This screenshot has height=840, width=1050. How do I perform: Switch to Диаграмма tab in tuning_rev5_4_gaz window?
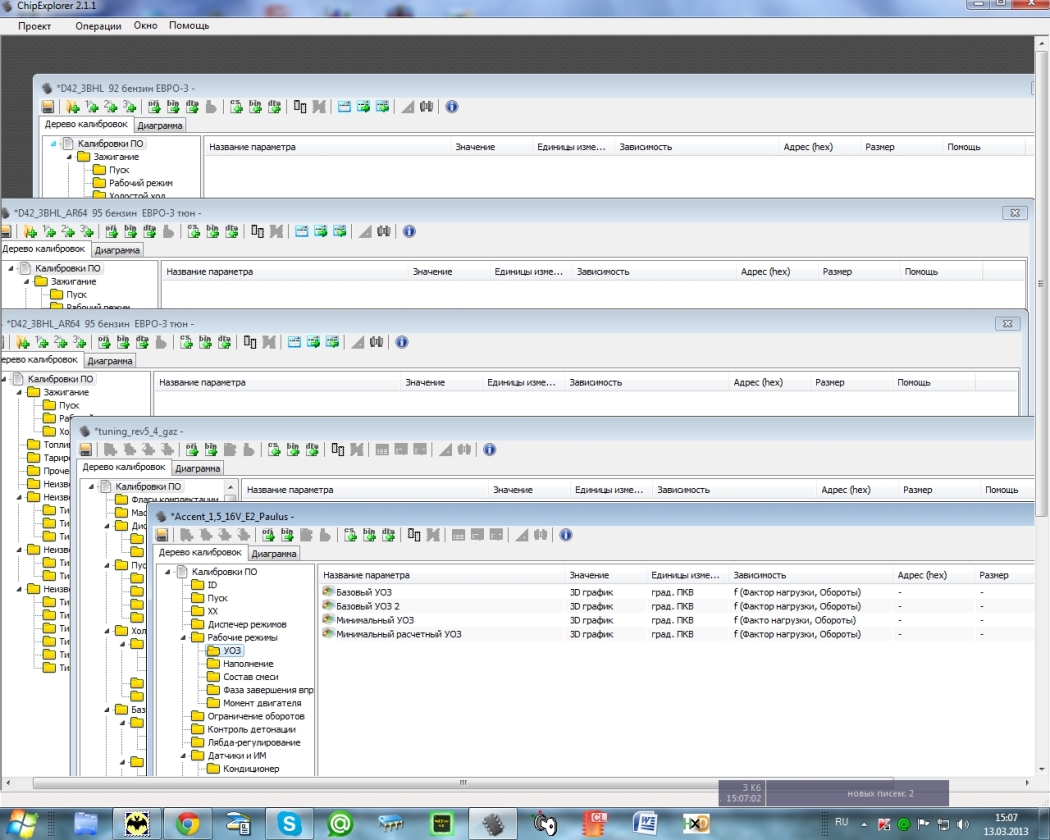pyautogui.click(x=198, y=468)
